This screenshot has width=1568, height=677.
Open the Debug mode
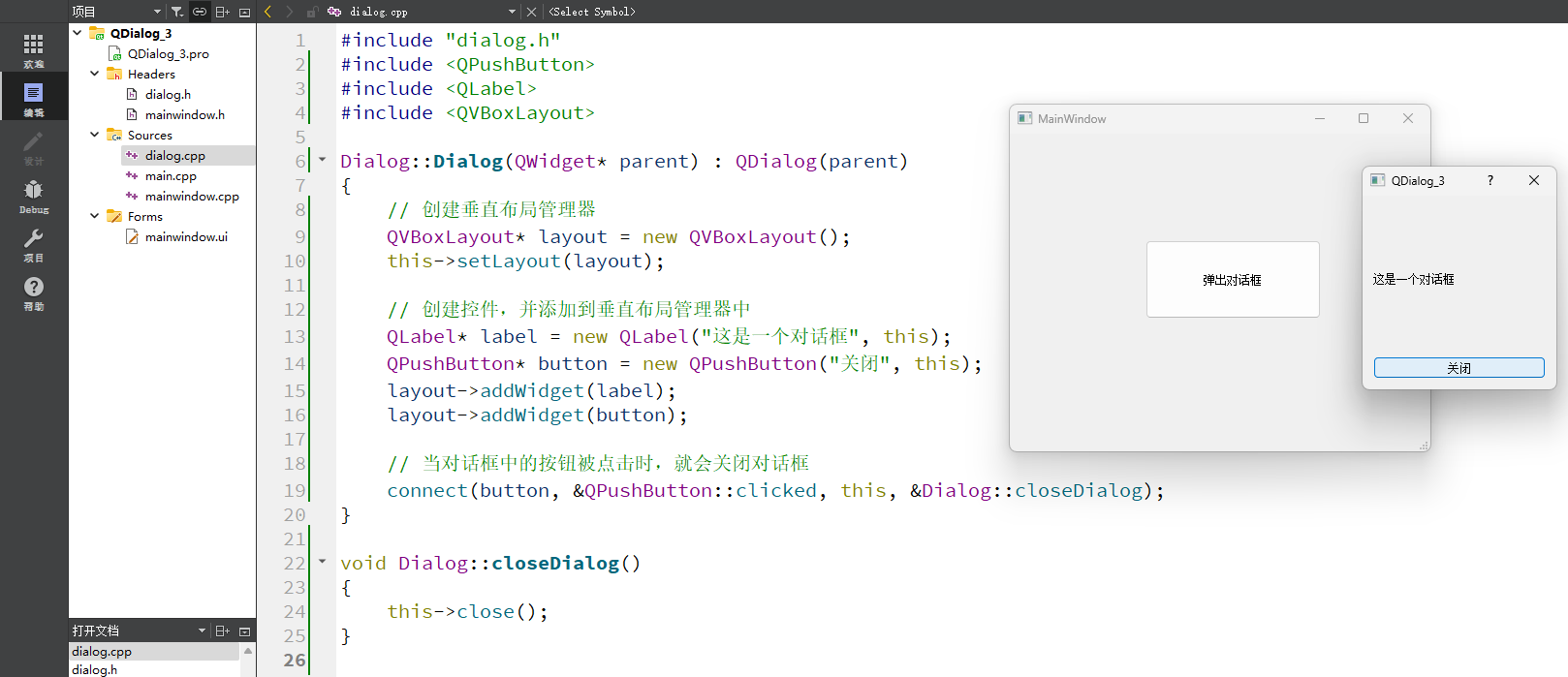34,195
